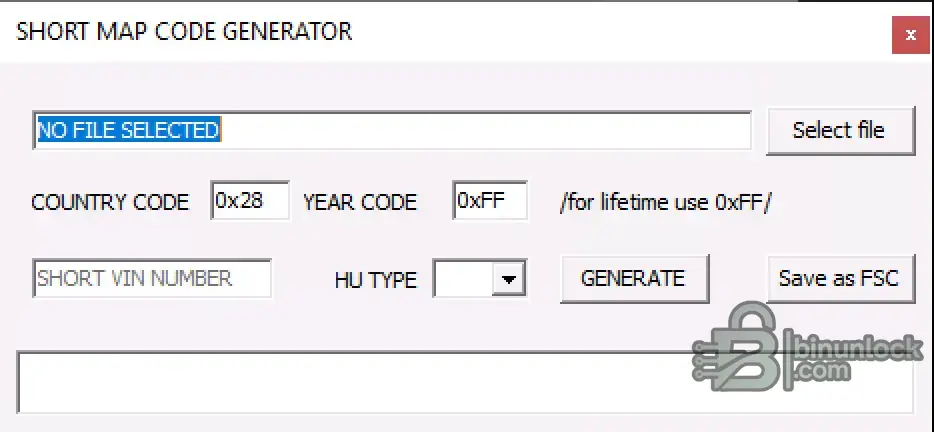Click inside the HU TYPE combo box field
Image resolution: width=934 pixels, height=432 pixels.
tap(463, 278)
